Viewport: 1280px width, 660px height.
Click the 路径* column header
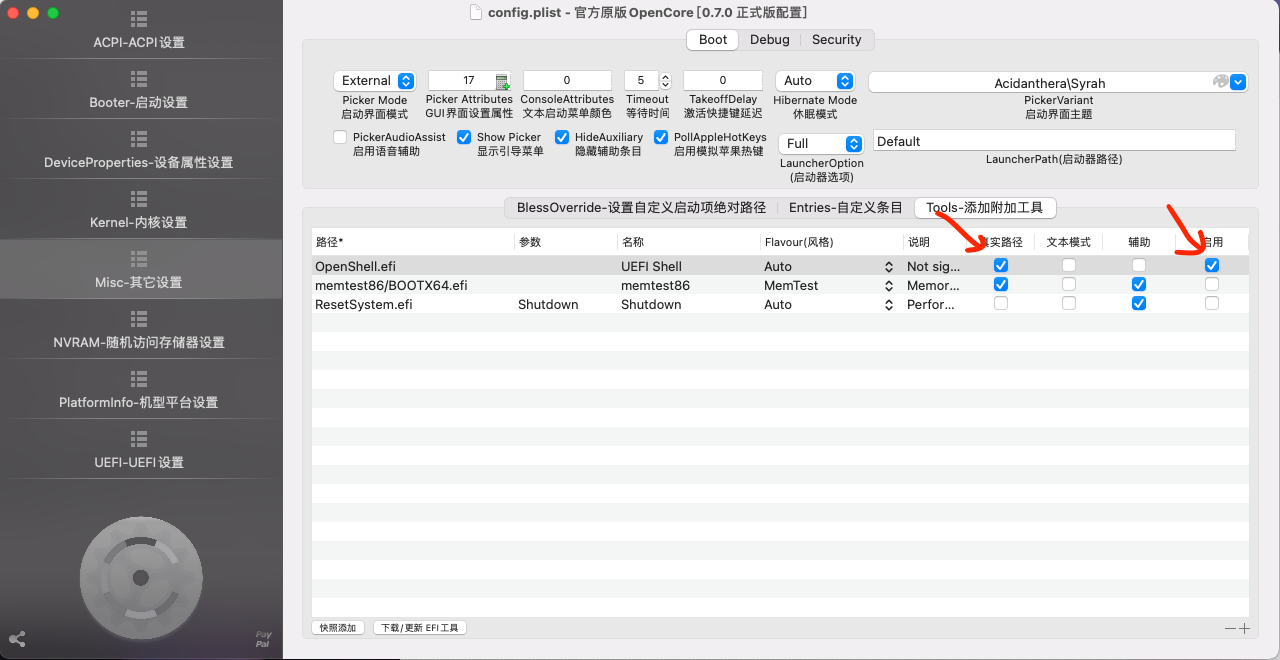pos(413,242)
